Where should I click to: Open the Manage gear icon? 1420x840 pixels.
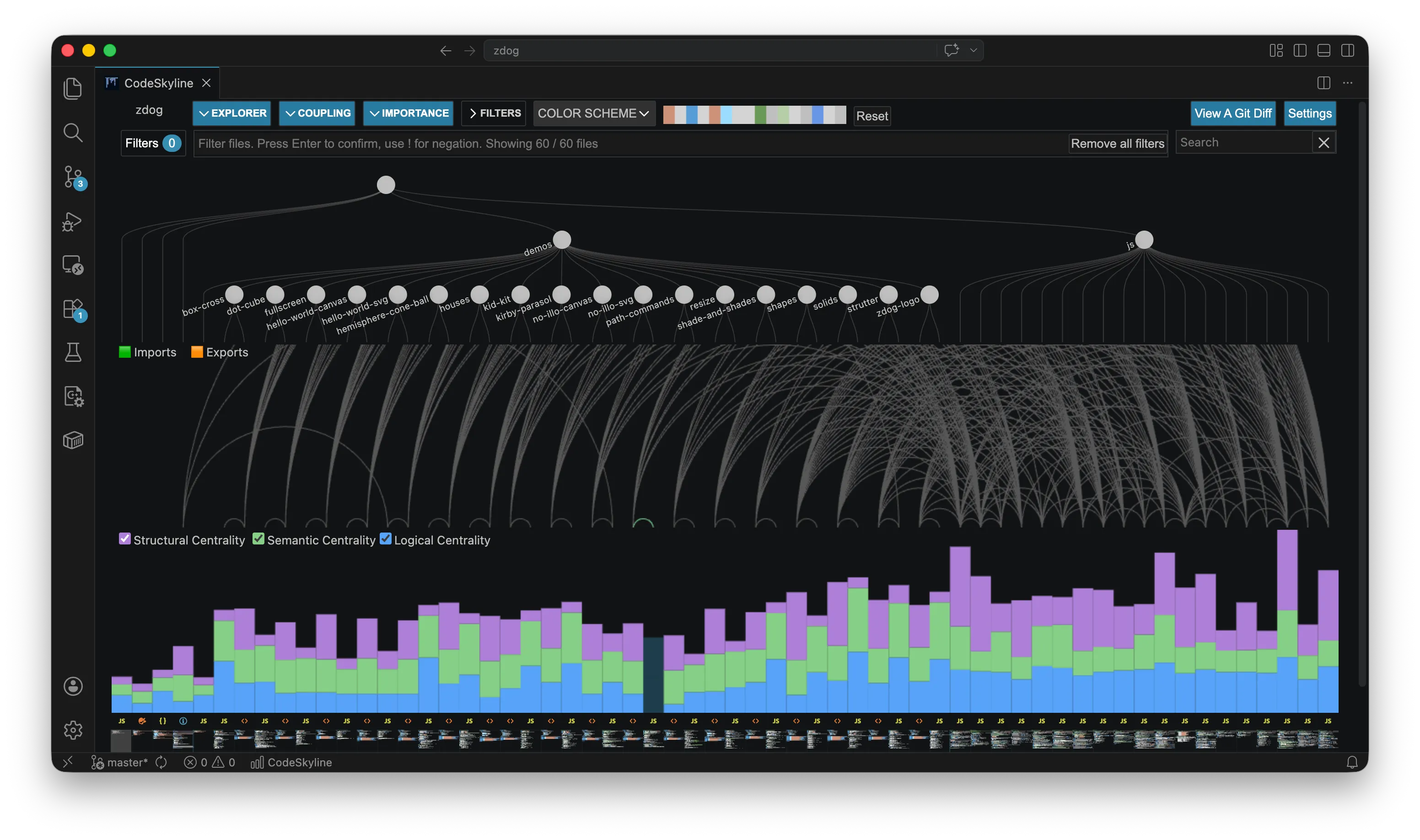72,730
